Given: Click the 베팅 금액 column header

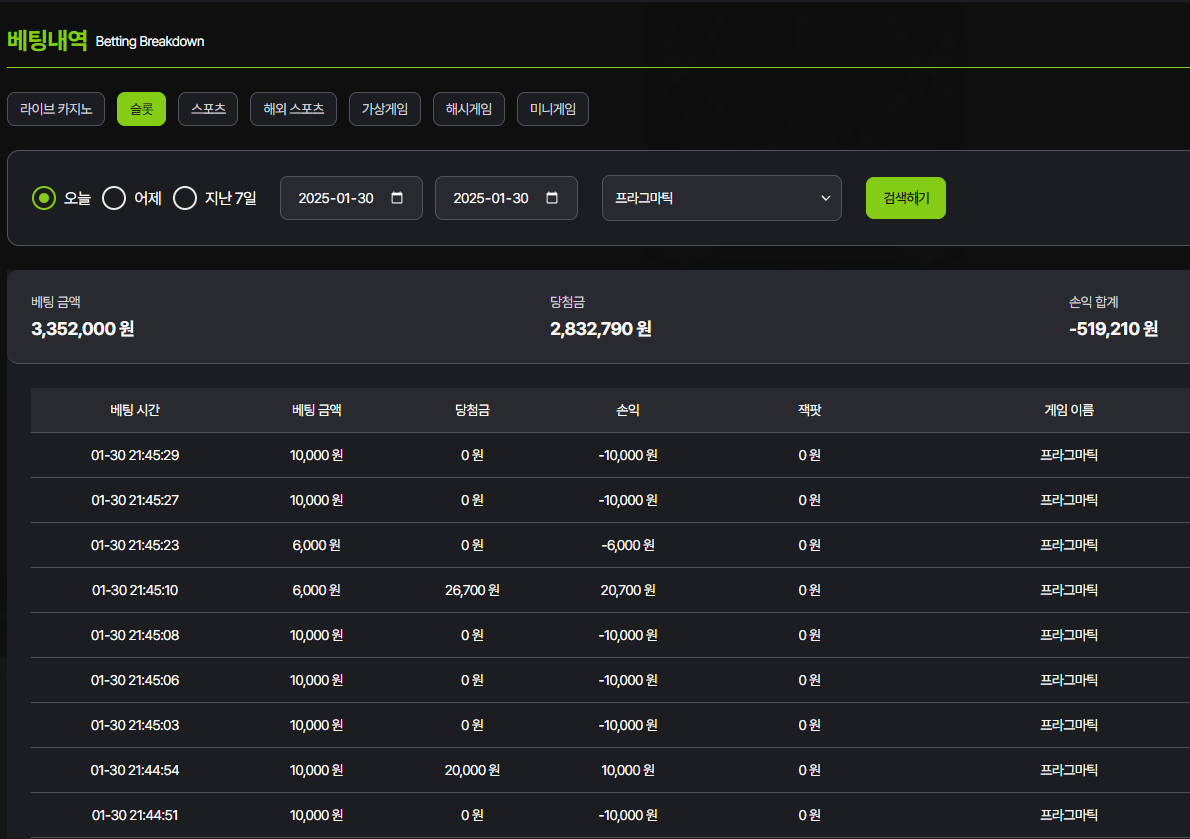Looking at the screenshot, I should click(316, 410).
